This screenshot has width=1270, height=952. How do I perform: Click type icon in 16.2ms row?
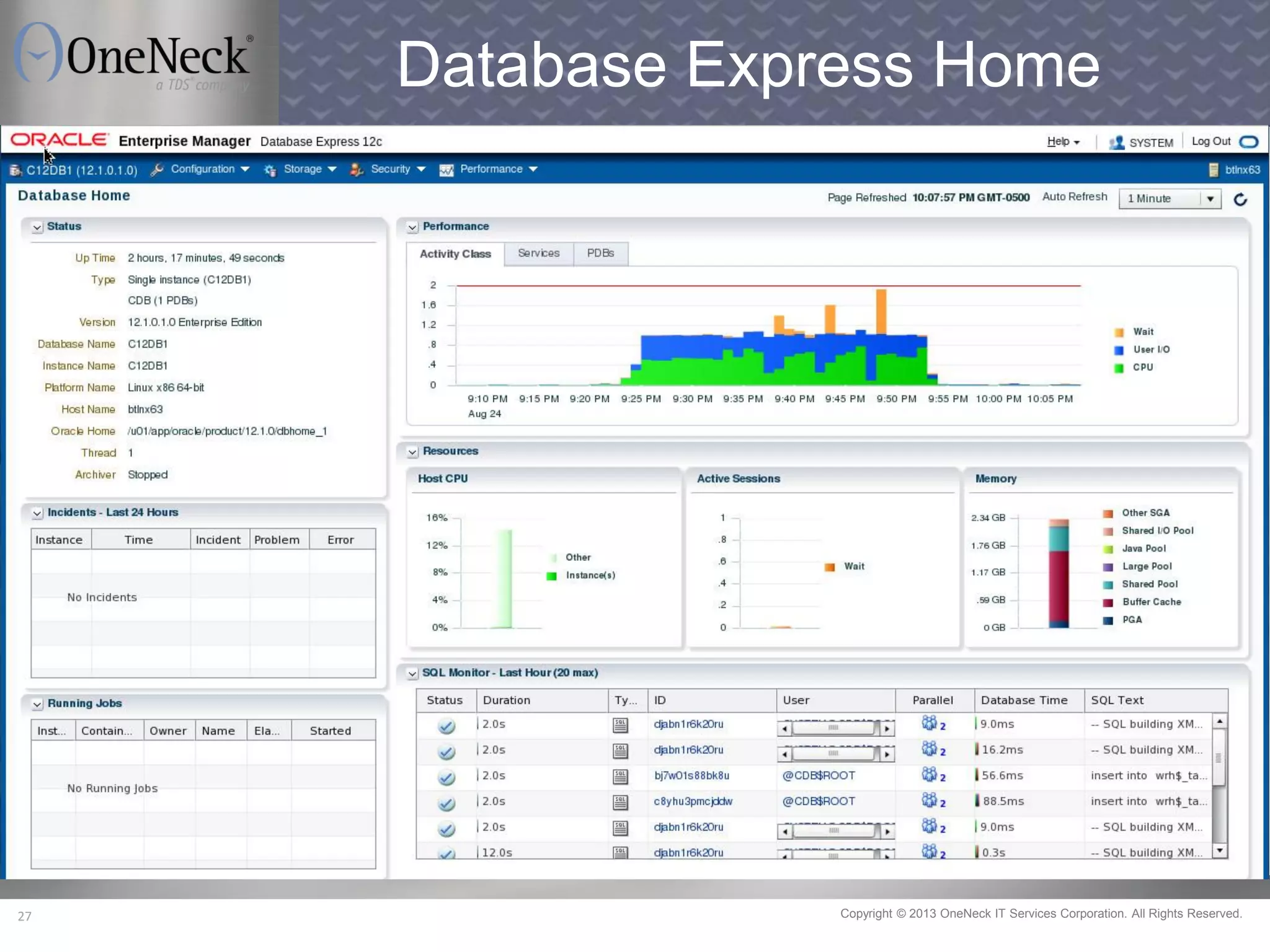(620, 751)
